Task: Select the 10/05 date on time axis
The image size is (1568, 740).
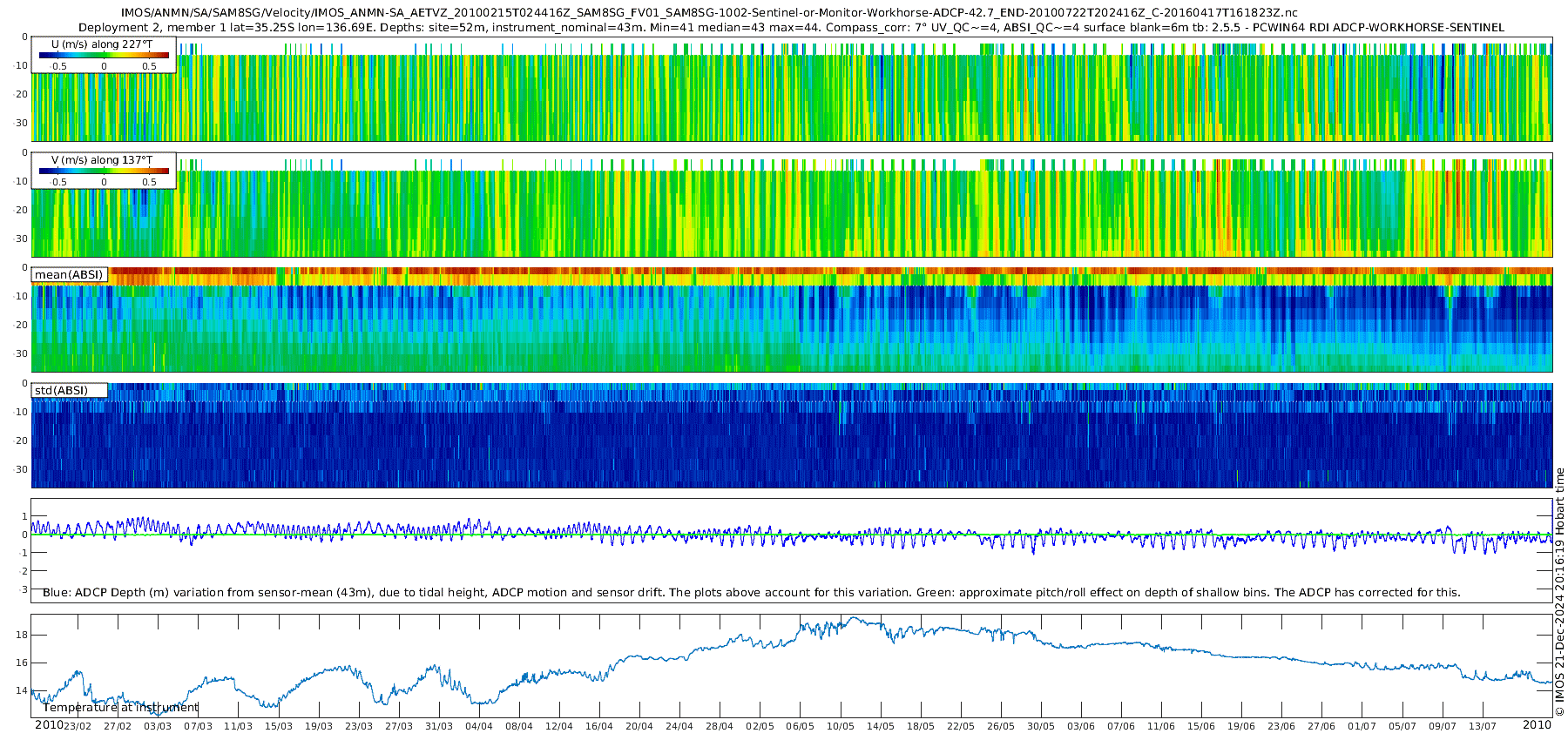Action: point(841,727)
